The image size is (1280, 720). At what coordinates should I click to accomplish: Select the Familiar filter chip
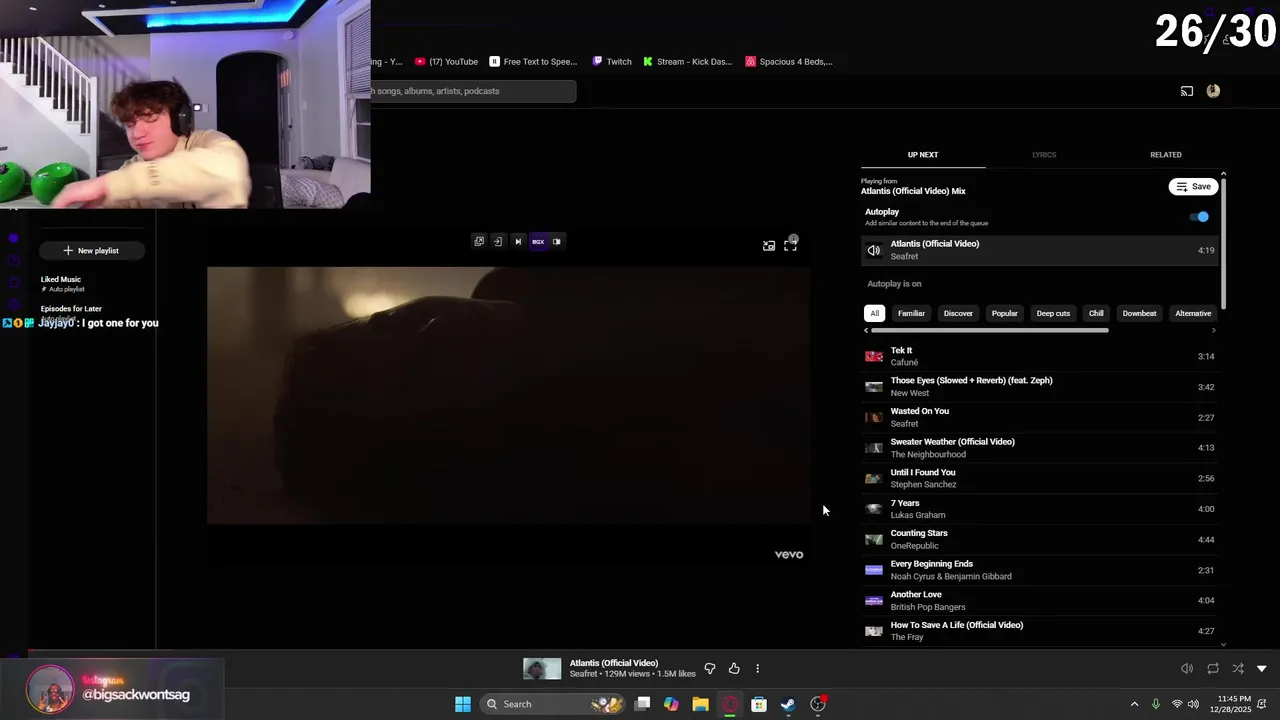(x=911, y=313)
